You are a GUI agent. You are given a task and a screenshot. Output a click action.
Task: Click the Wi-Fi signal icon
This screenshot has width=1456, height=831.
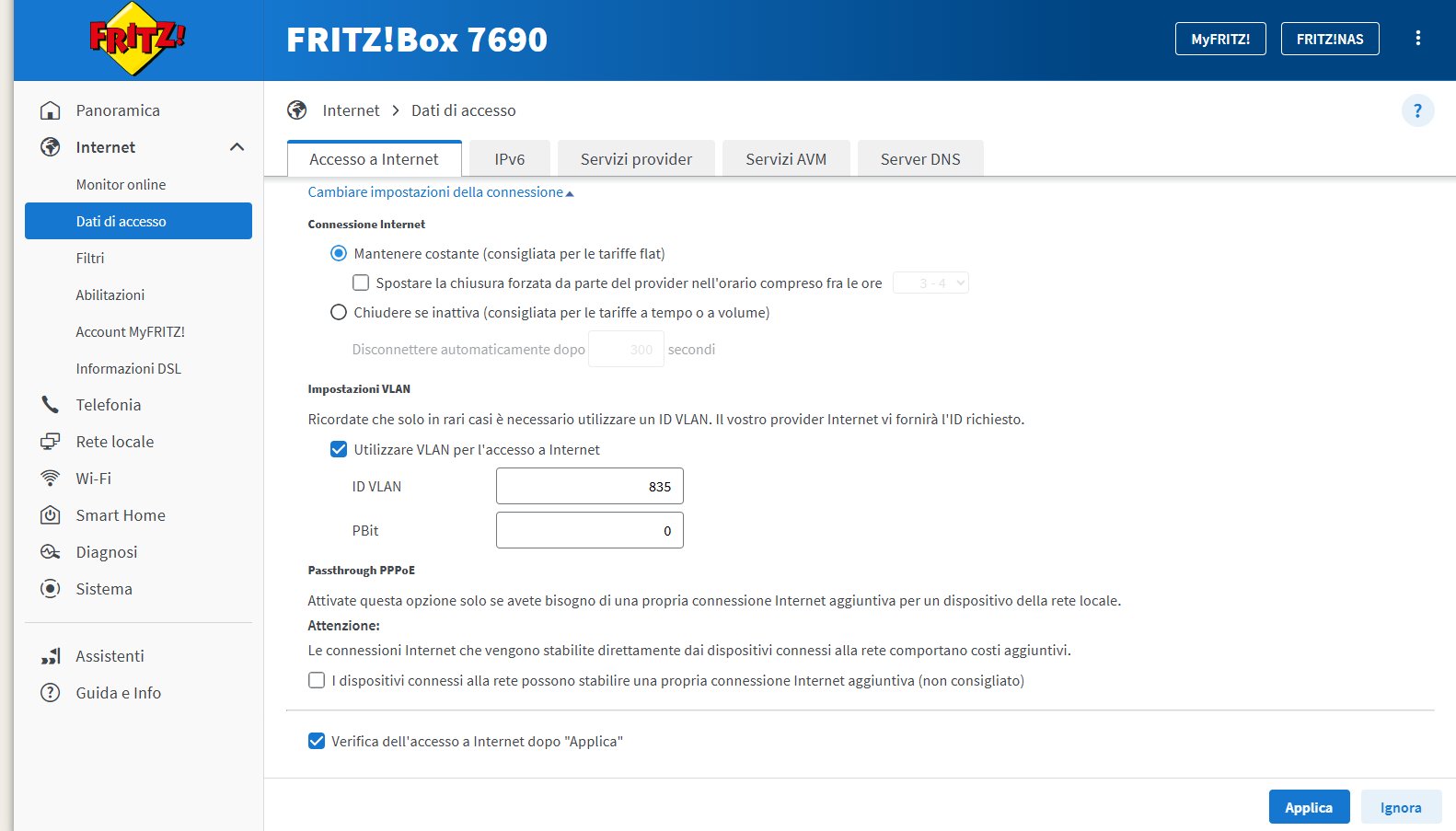click(x=51, y=479)
